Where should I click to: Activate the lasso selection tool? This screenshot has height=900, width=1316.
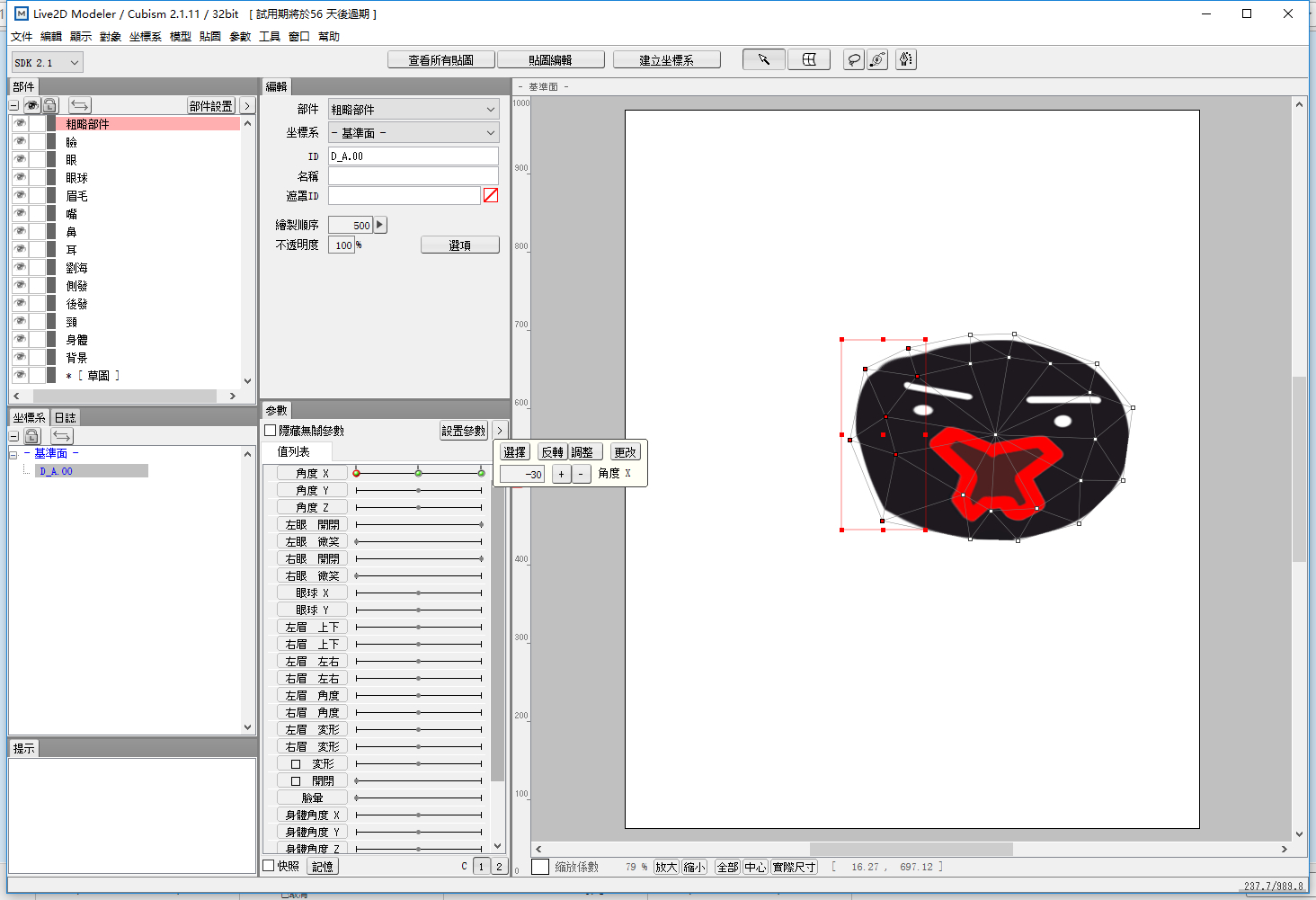(x=854, y=59)
